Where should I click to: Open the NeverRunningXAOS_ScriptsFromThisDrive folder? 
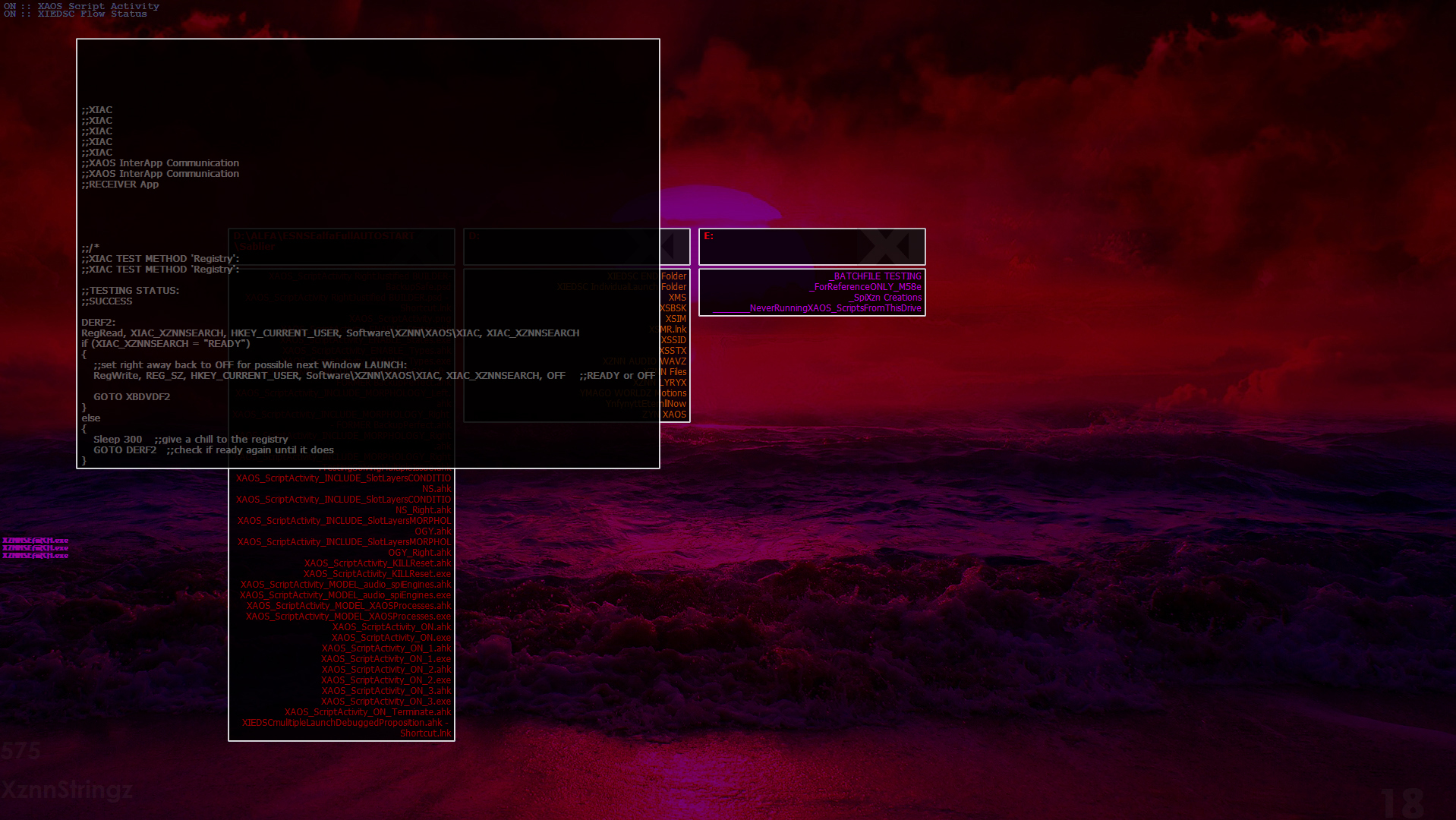click(x=835, y=308)
